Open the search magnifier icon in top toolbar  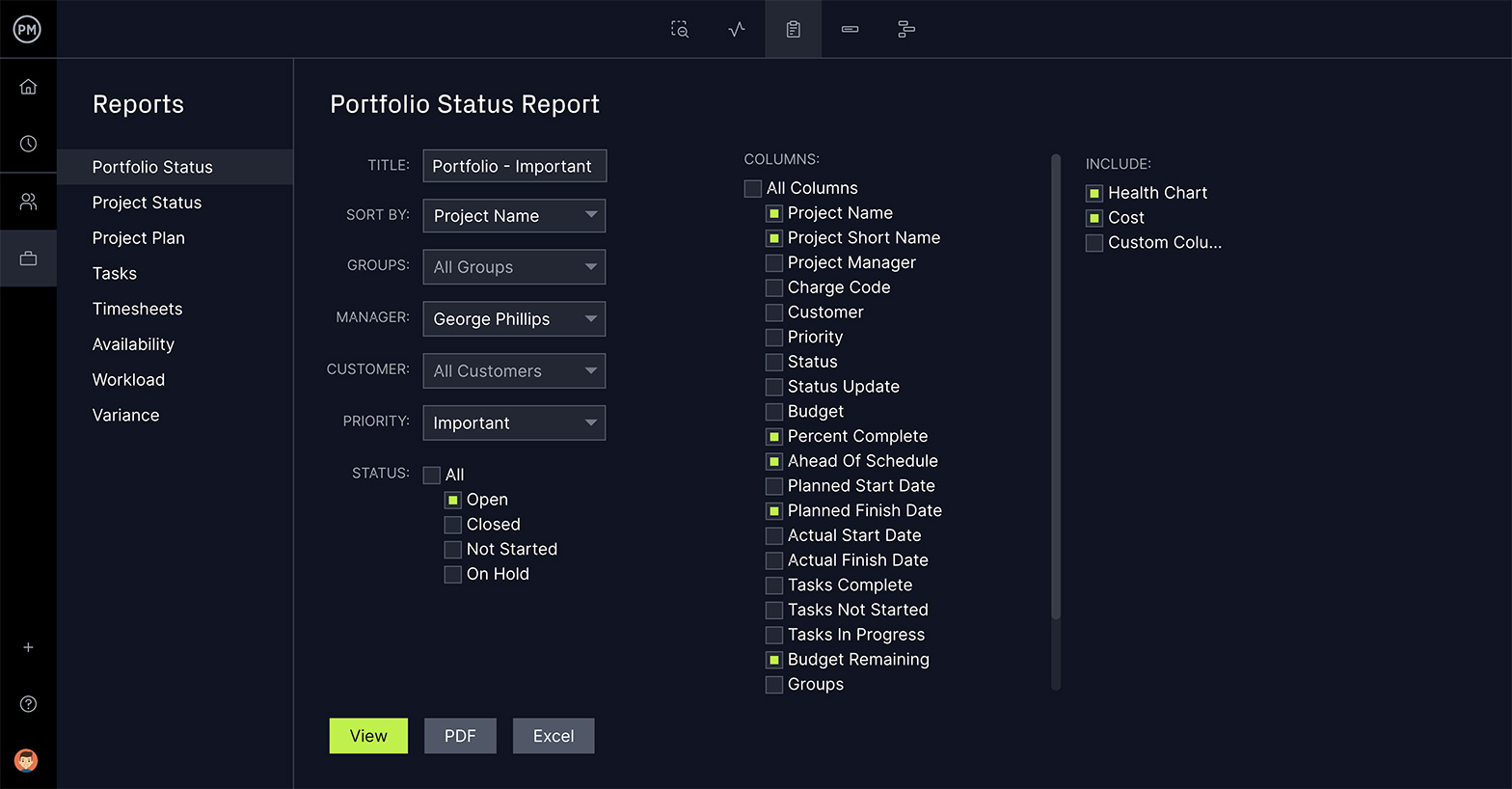point(680,30)
